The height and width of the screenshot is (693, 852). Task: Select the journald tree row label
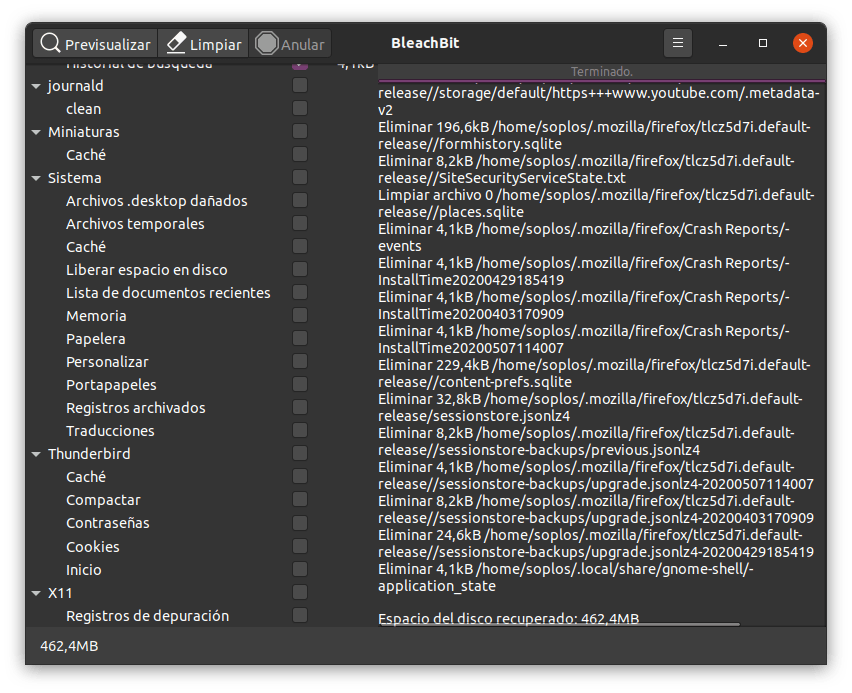[x=75, y=86]
